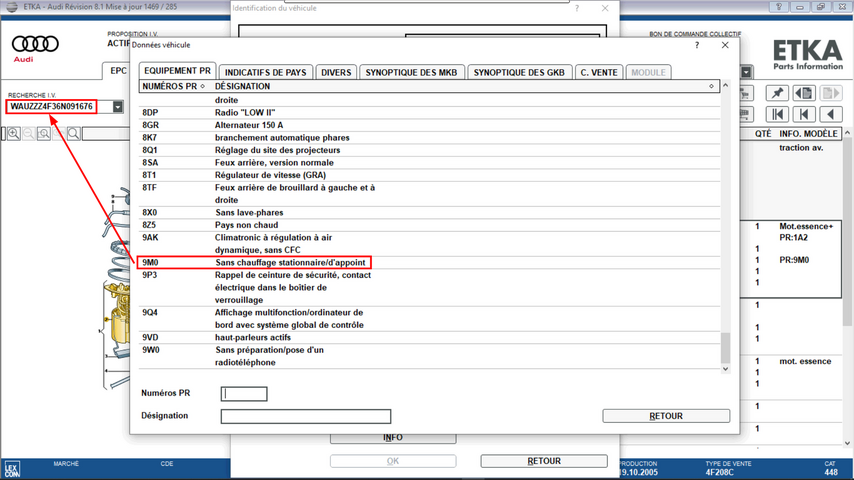
Task: Switch to SYNOPTIQUE DES MKB tab
Action: click(x=411, y=72)
